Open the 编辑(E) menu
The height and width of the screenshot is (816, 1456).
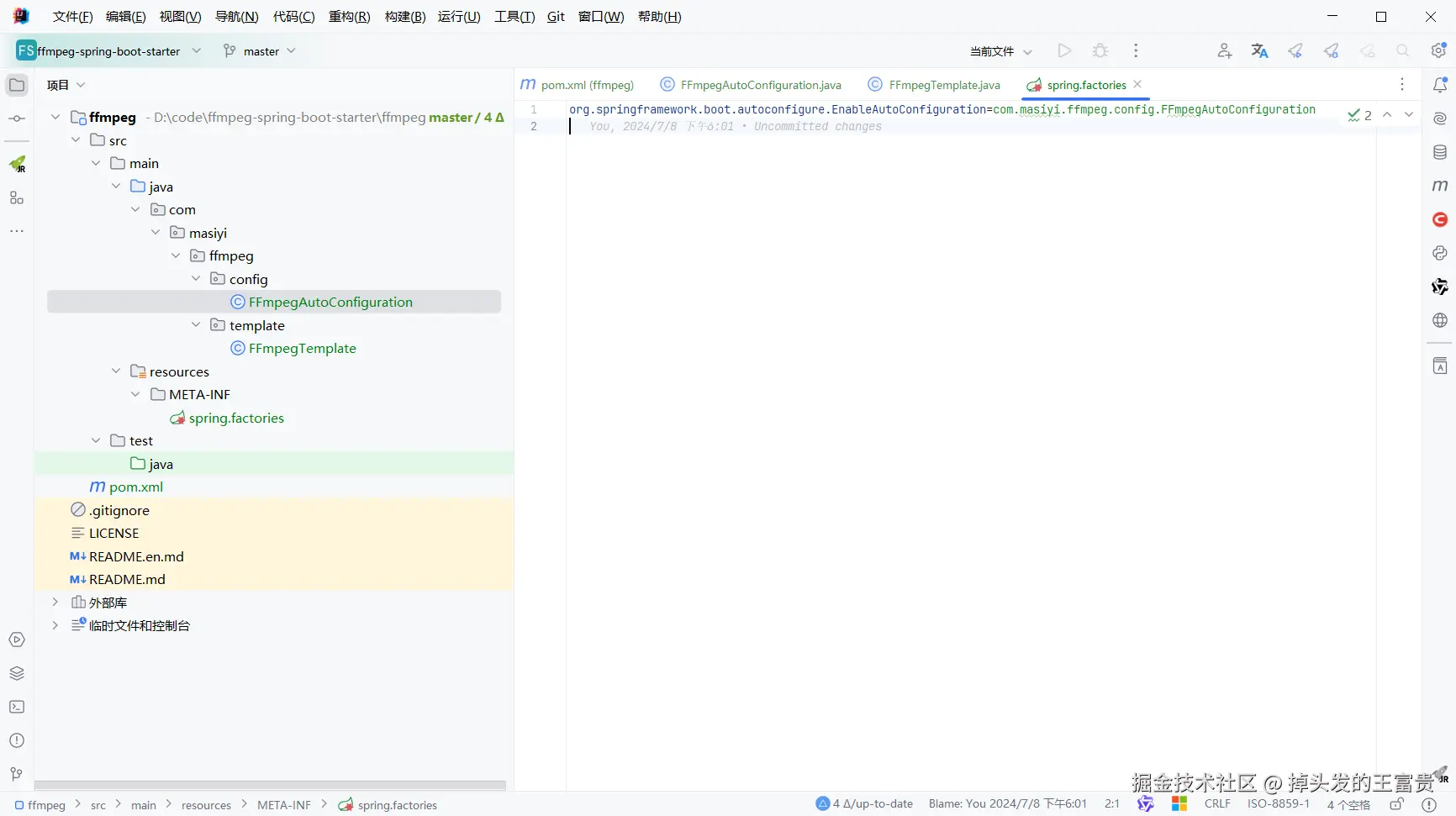coord(126,17)
